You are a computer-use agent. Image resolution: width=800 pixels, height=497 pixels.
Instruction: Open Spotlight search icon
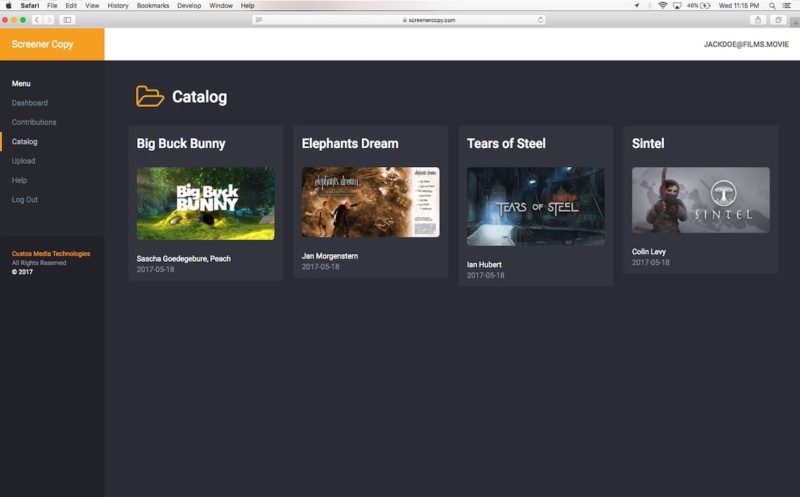click(x=772, y=6)
